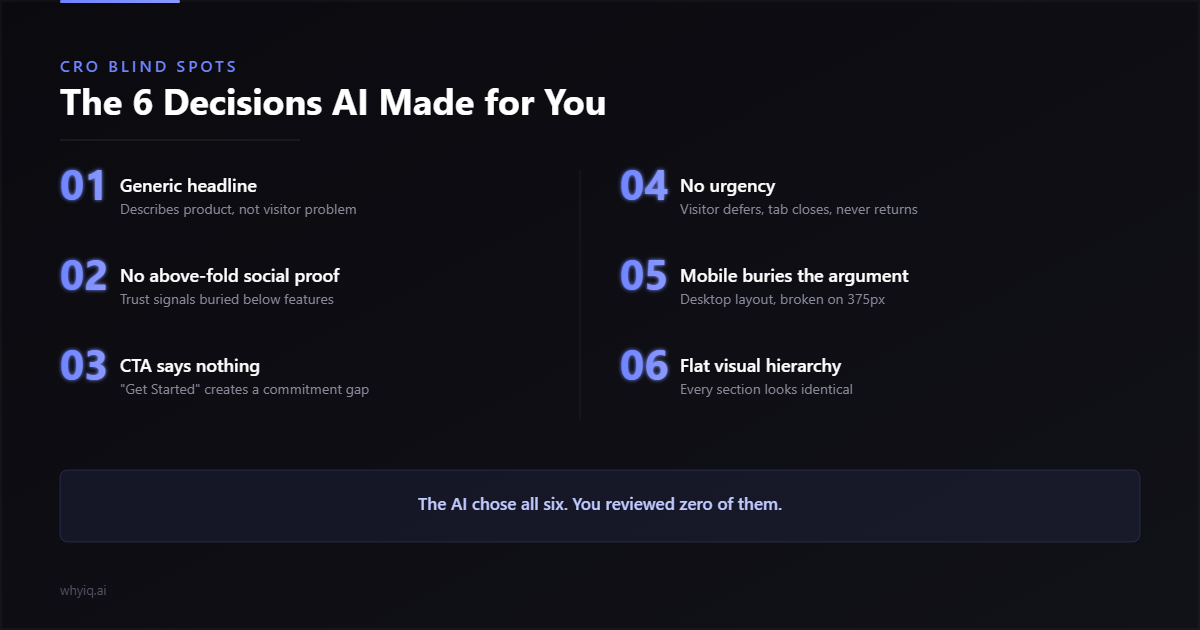Click "Describes product, not visitor problem" text

point(238,210)
